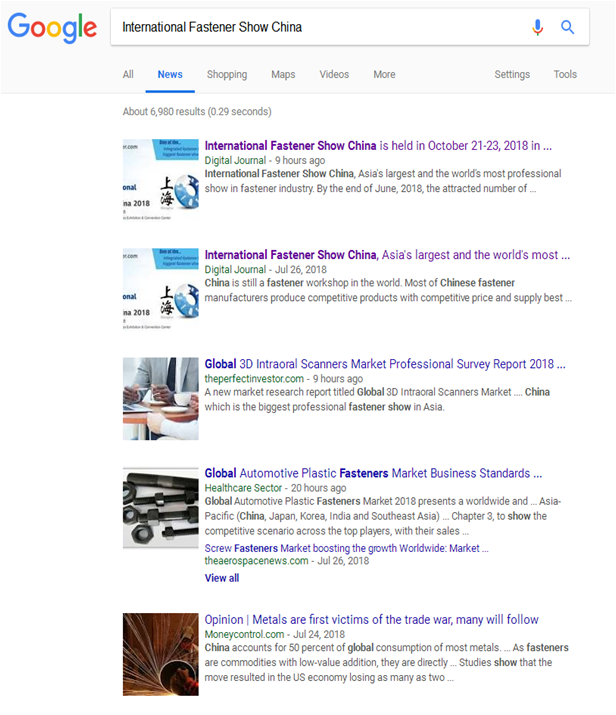Click the microphone voice search icon
616x715 pixels.
(x=538, y=27)
